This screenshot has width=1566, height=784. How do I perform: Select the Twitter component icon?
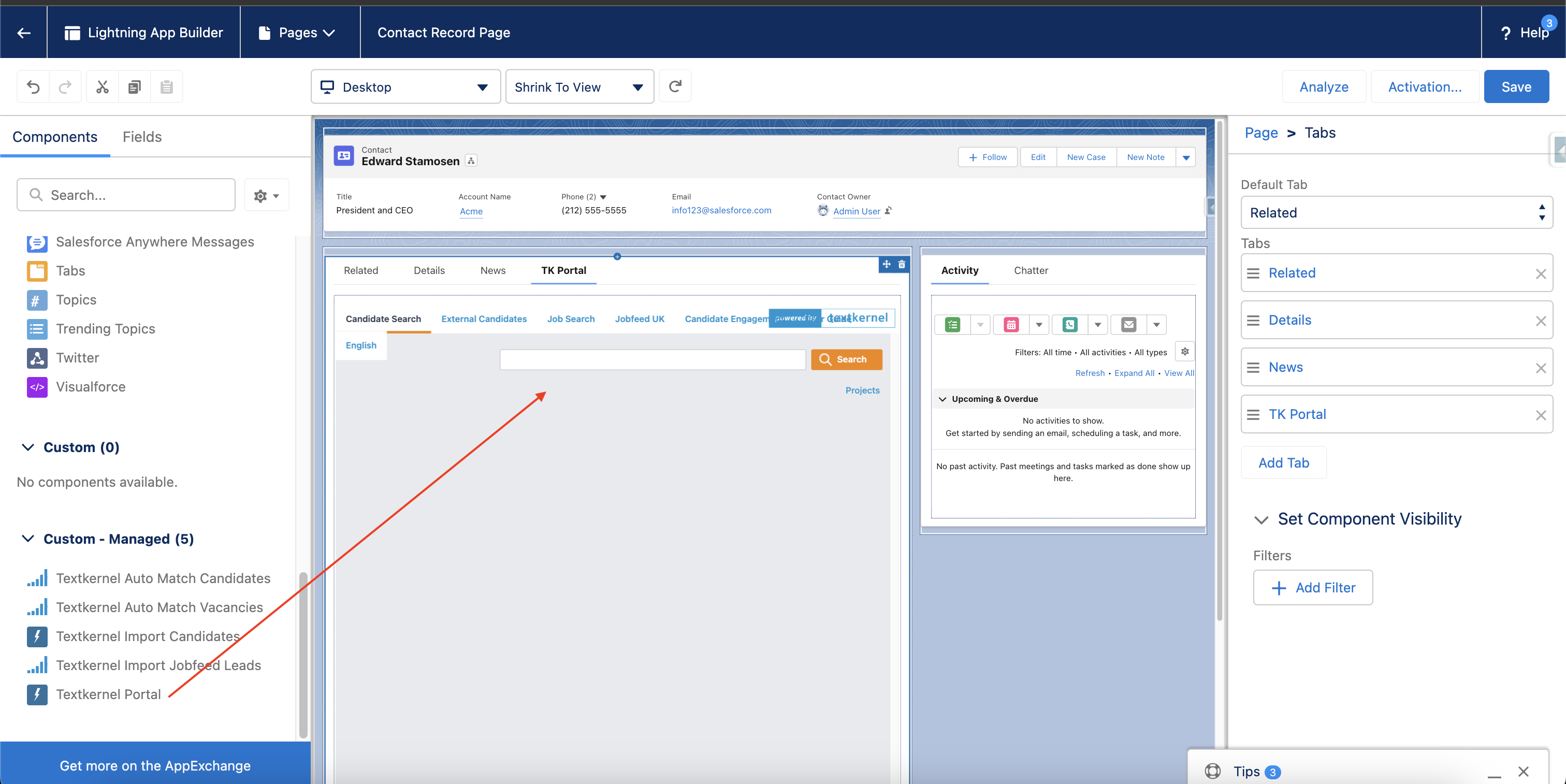(x=37, y=358)
